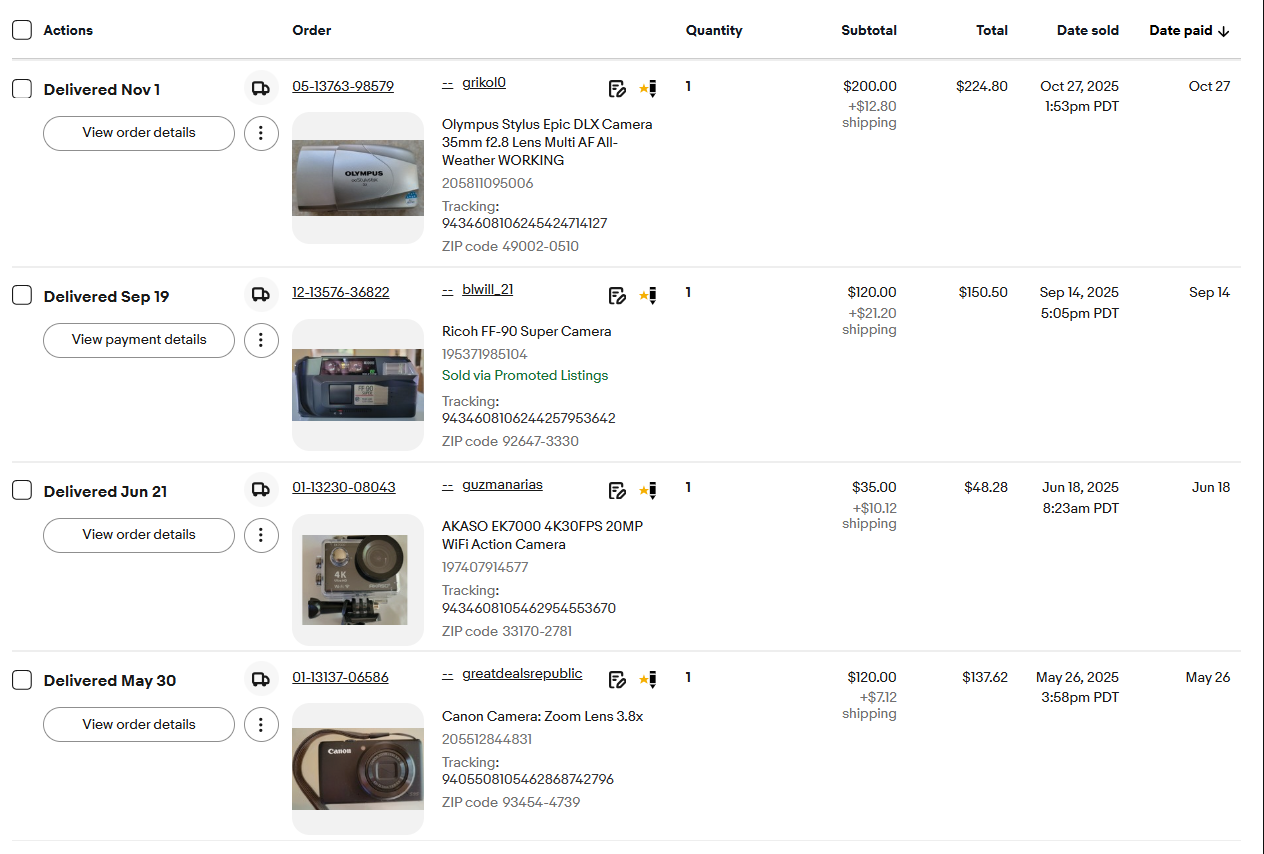Click the star pencil feedback icon for grikol0
The width and height of the screenshot is (1264, 854).
648,89
